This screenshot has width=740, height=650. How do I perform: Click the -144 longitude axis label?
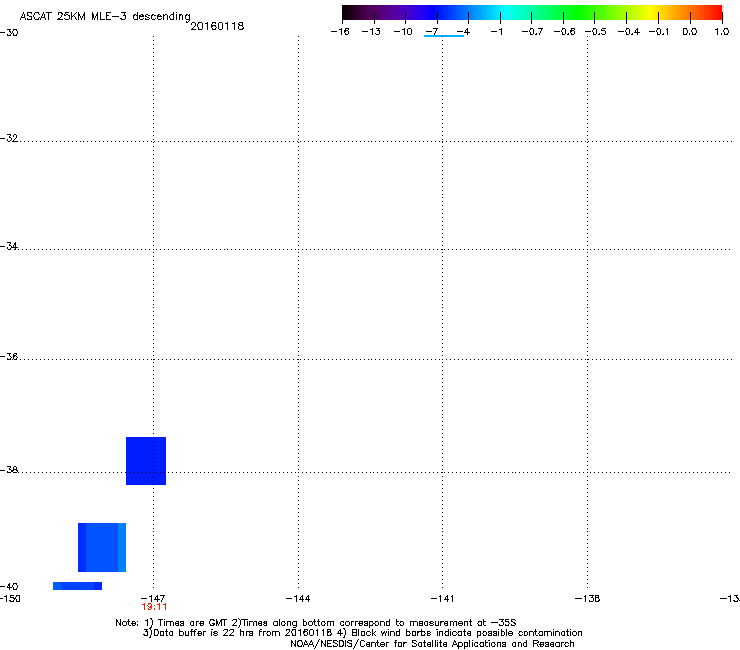point(298,599)
